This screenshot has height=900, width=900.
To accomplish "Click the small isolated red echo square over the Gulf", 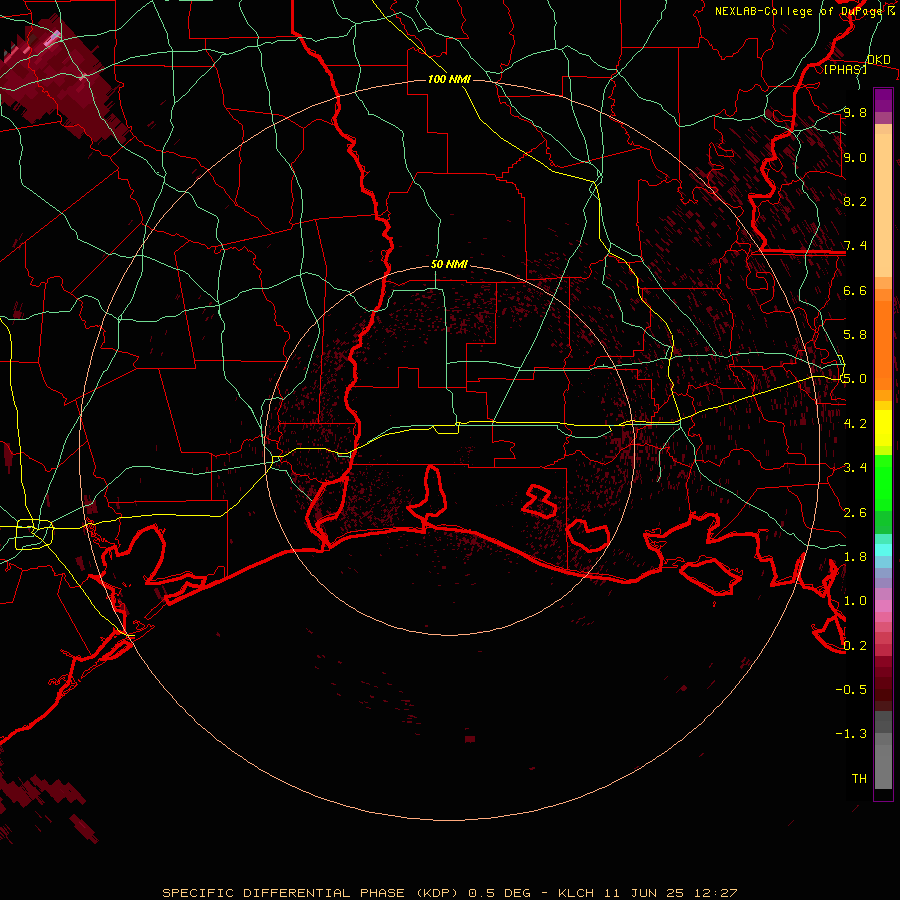I will 470,739.
